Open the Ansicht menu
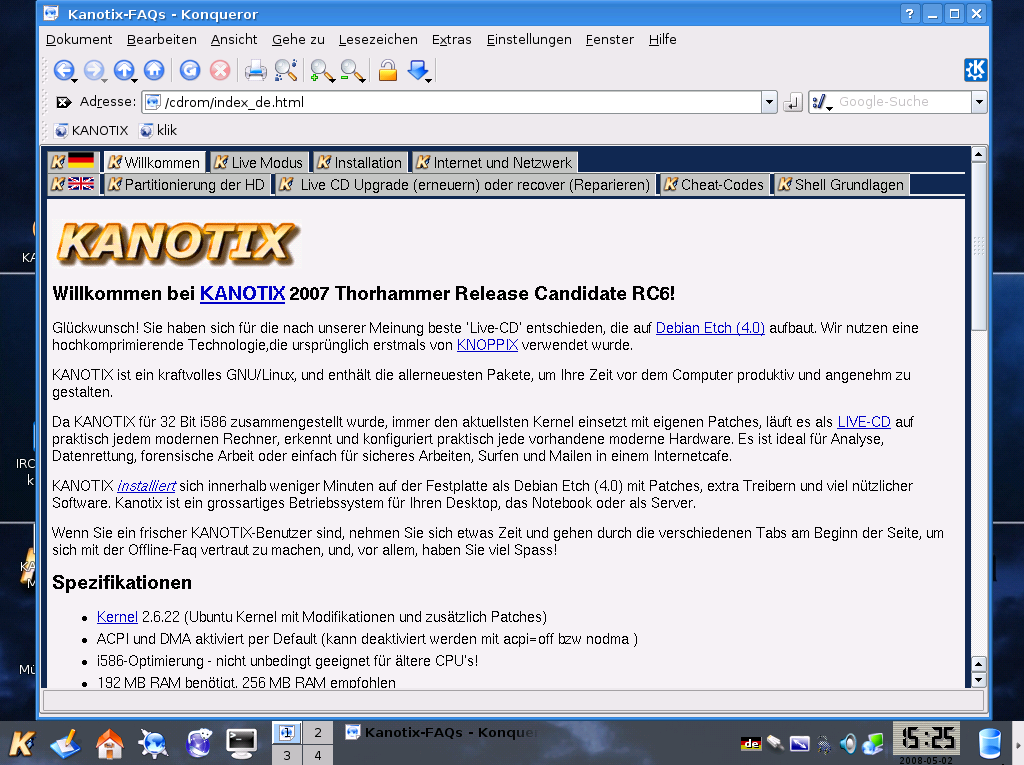This screenshot has width=1024, height=765. (234, 39)
